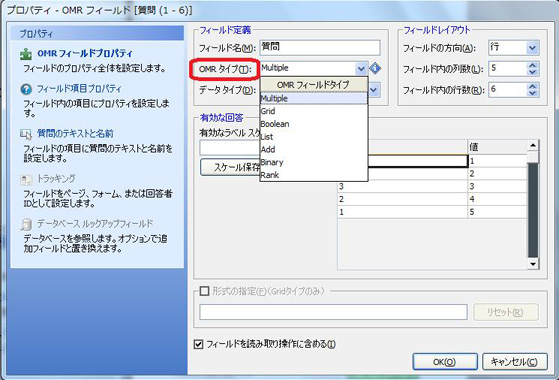The width and height of the screenshot is (559, 380).
Task: Click label cell 1 in last table row
Action: pyautogui.click(x=402, y=212)
